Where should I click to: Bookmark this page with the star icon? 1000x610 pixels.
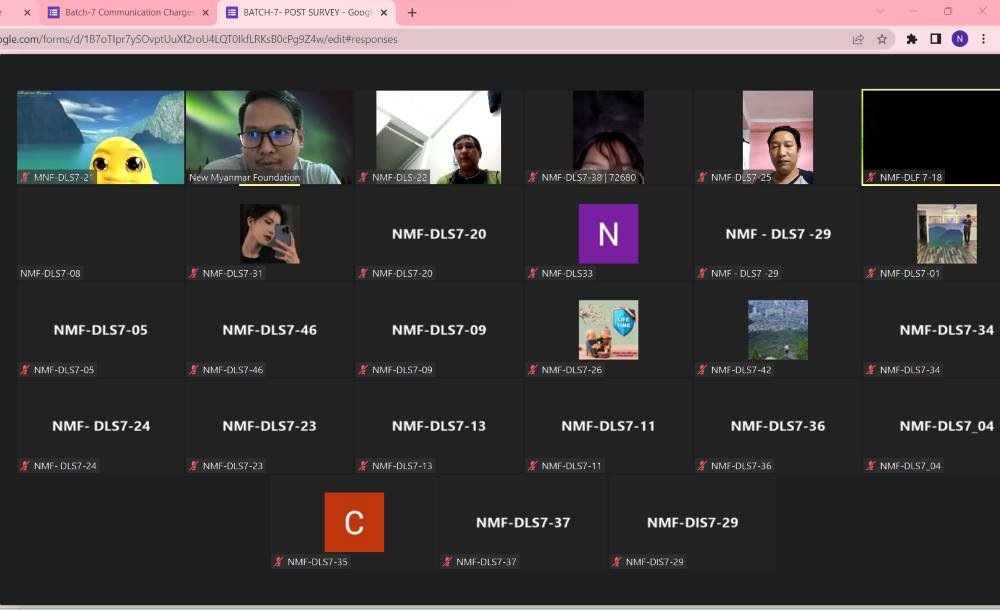point(882,39)
